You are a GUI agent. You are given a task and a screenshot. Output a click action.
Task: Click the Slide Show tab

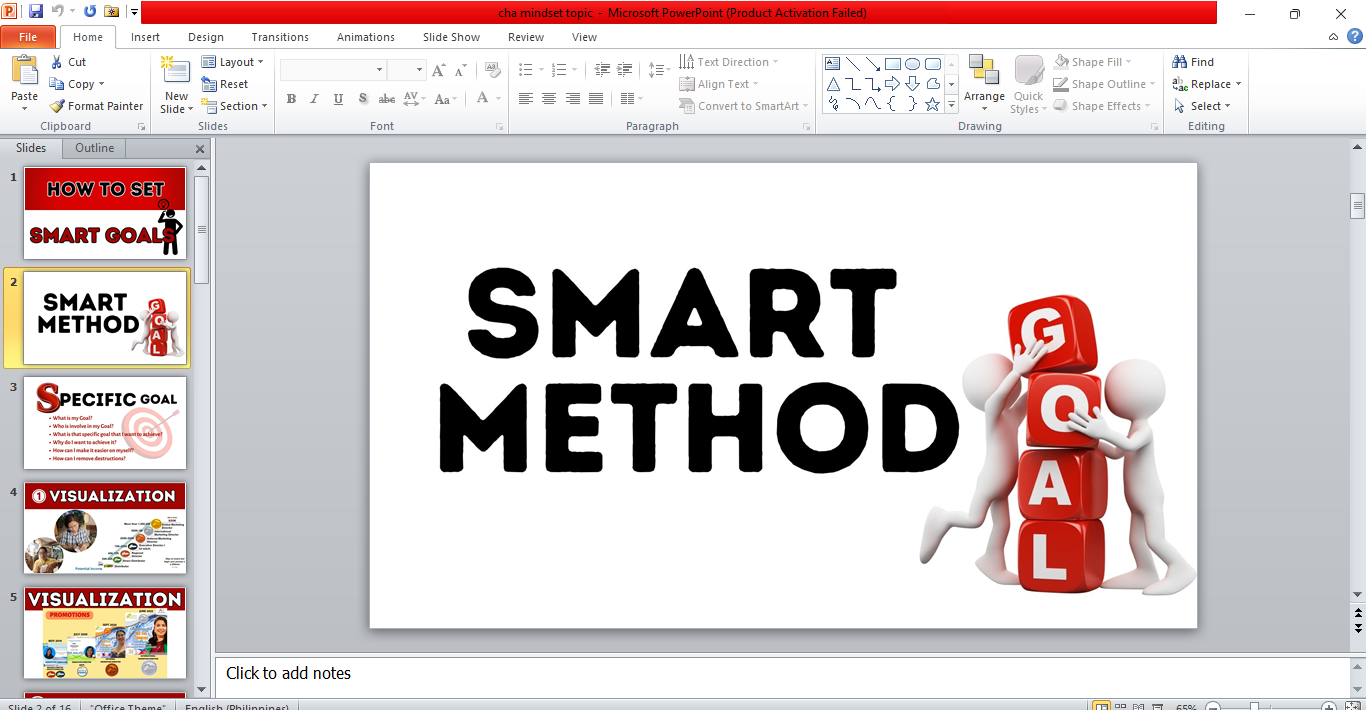[x=451, y=37]
